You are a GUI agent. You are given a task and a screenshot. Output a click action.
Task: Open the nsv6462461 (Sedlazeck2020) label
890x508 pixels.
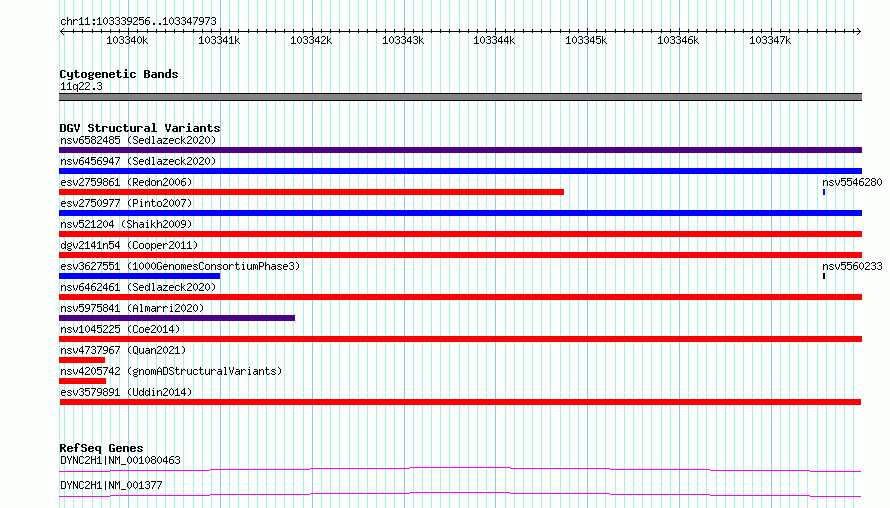coord(138,287)
